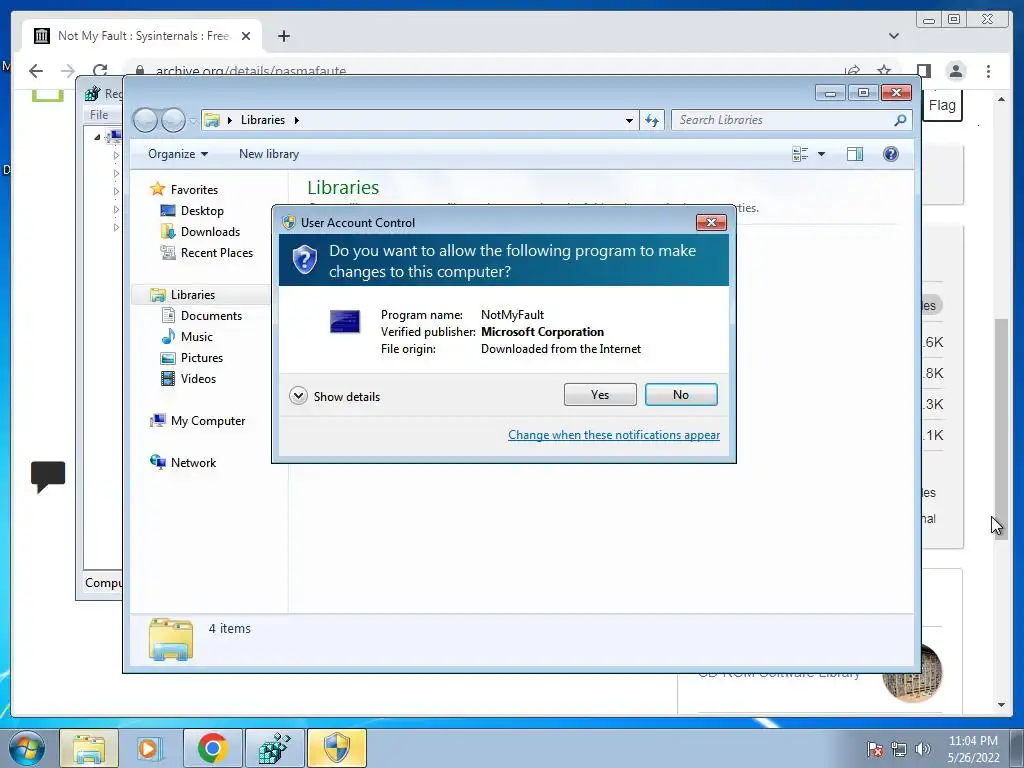Image resolution: width=1024 pixels, height=768 pixels.
Task: Click the Explorer back button
Action: 145,120
